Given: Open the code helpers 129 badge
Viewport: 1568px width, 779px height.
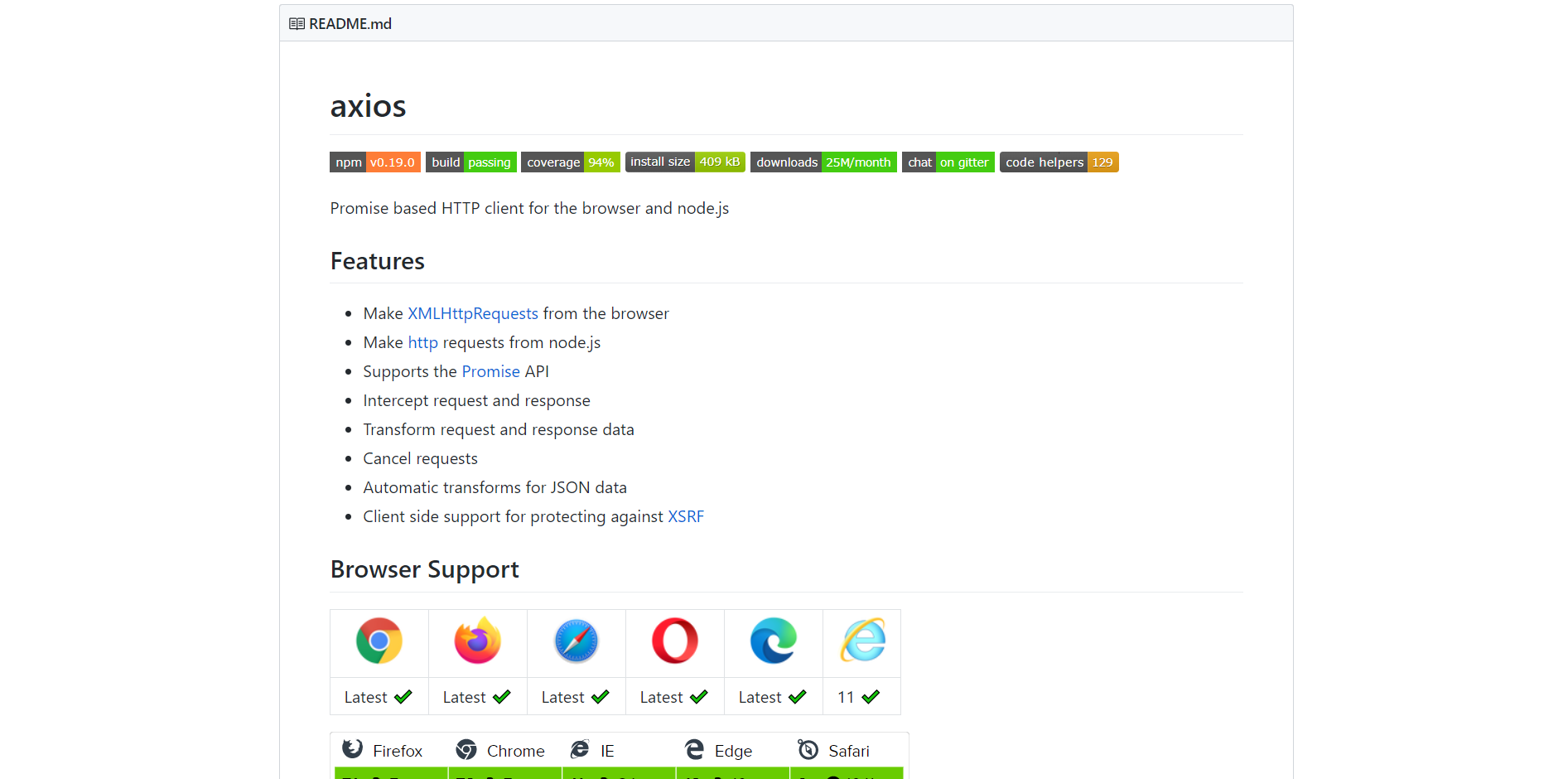Looking at the screenshot, I should click(x=1059, y=162).
